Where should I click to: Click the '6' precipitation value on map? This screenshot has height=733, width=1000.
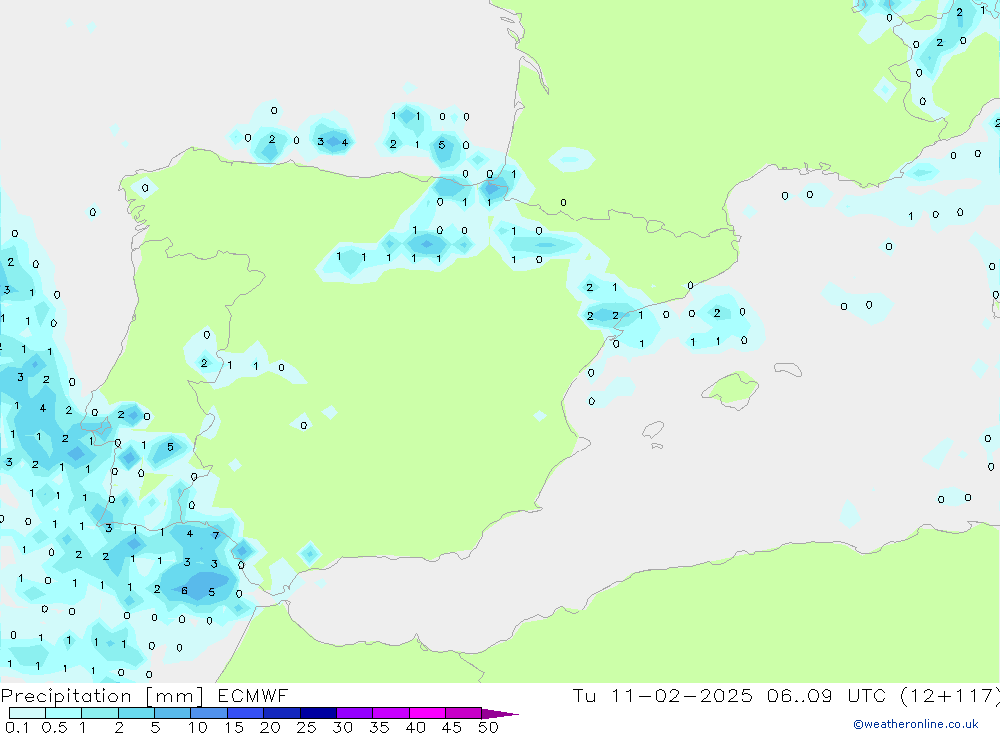click(x=184, y=591)
